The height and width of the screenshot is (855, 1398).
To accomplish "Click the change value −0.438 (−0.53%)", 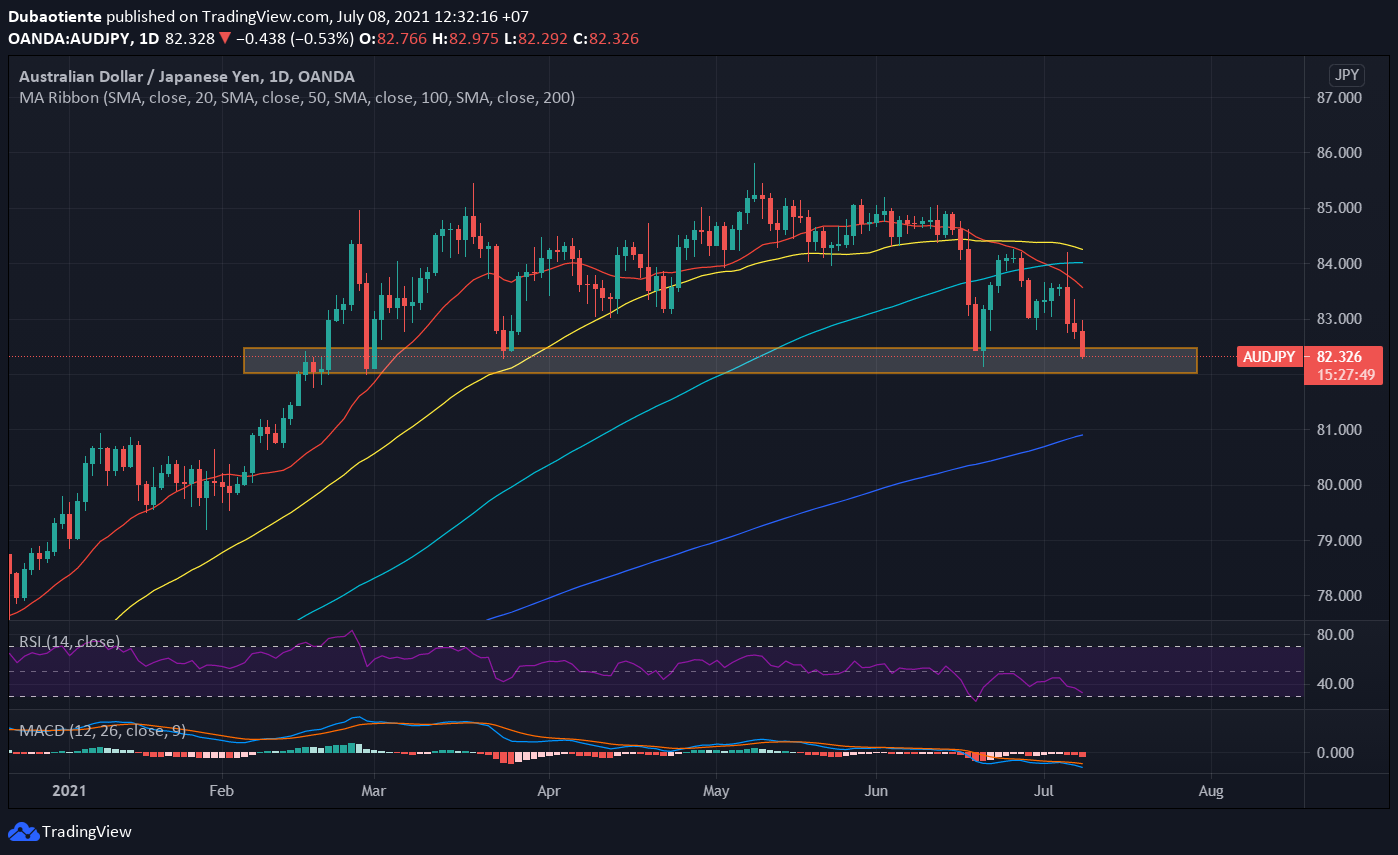I will pyautogui.click(x=294, y=38).
